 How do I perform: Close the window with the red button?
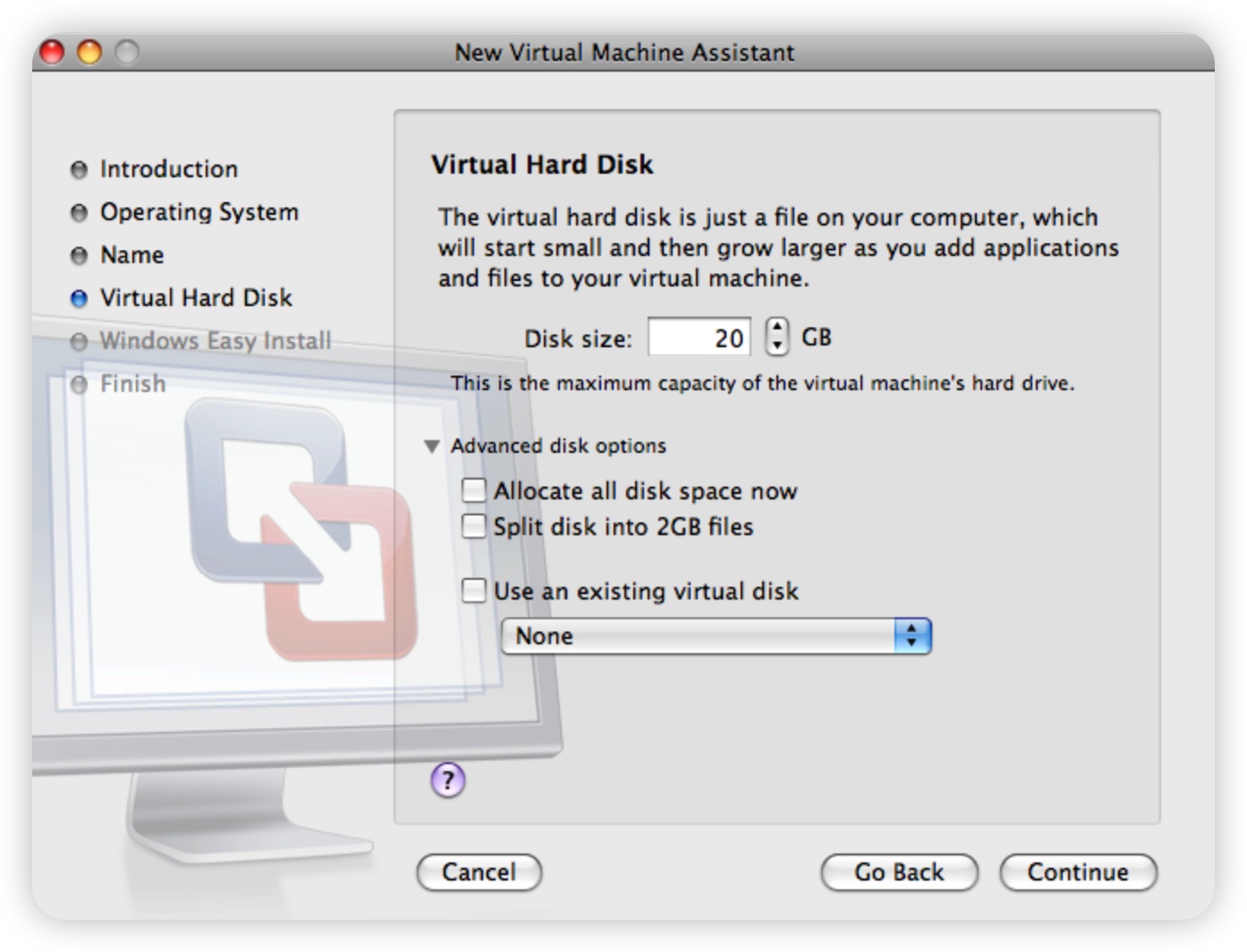[52, 52]
